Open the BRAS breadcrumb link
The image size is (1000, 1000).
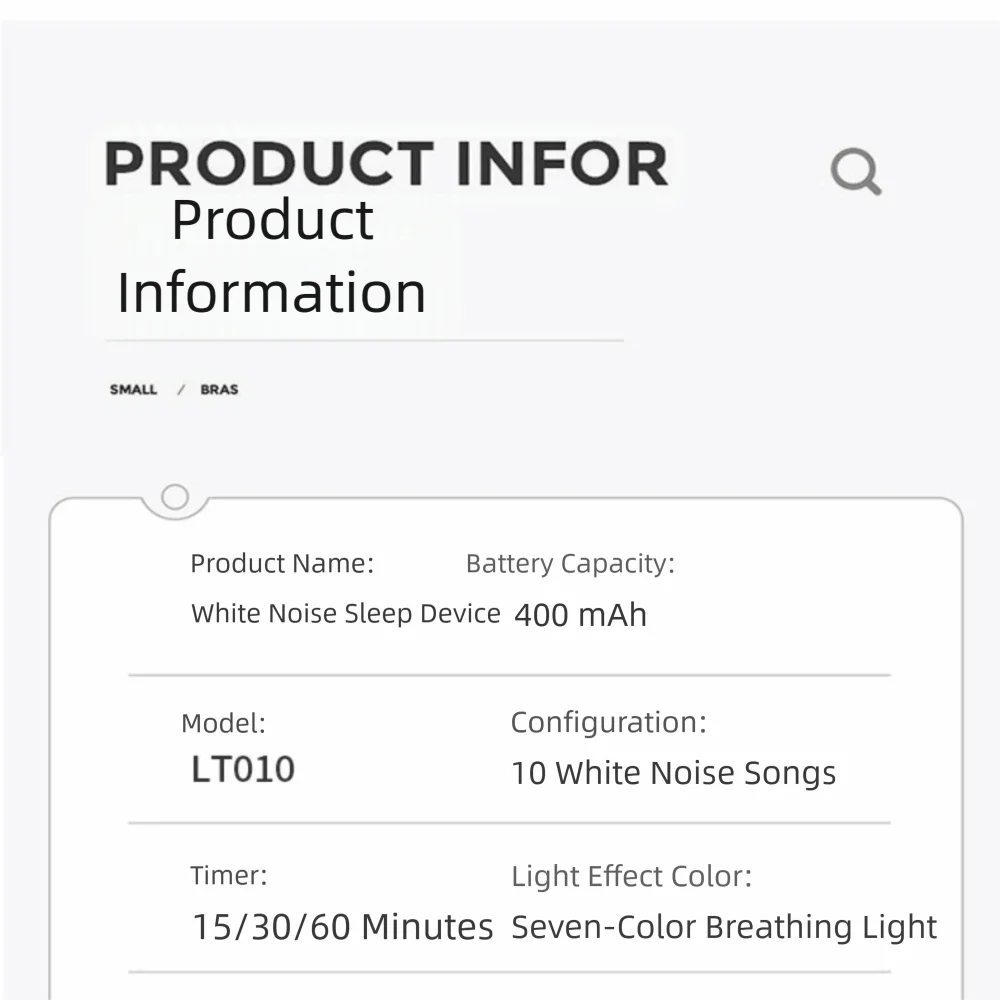tap(219, 390)
